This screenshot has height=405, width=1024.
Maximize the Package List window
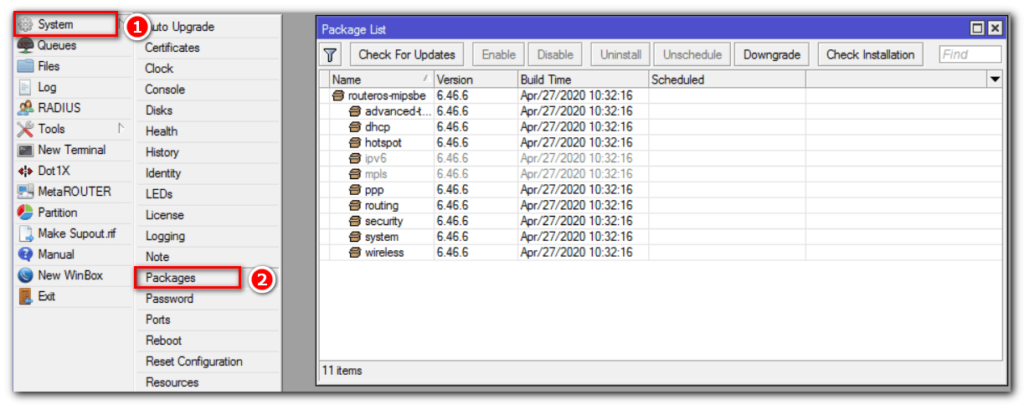click(978, 28)
